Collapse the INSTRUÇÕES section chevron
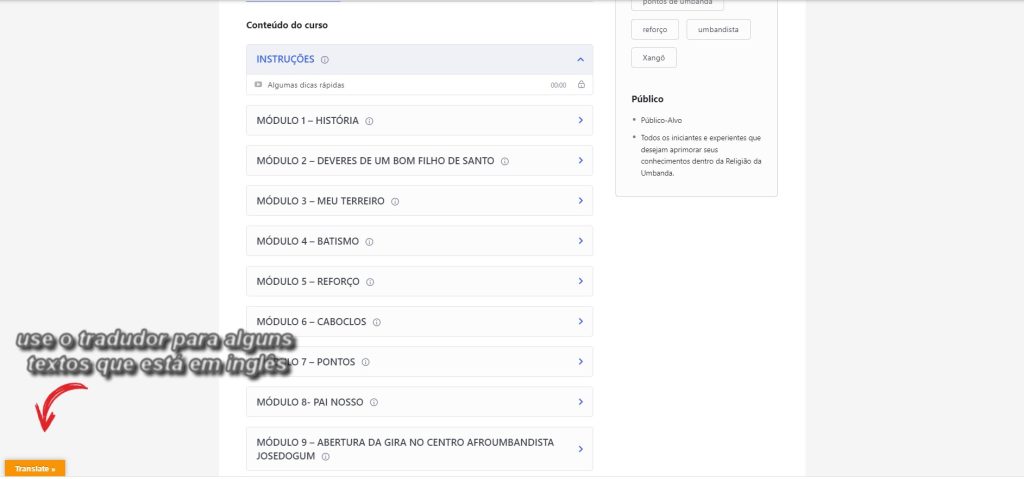This screenshot has height=479, width=1024. tap(580, 60)
